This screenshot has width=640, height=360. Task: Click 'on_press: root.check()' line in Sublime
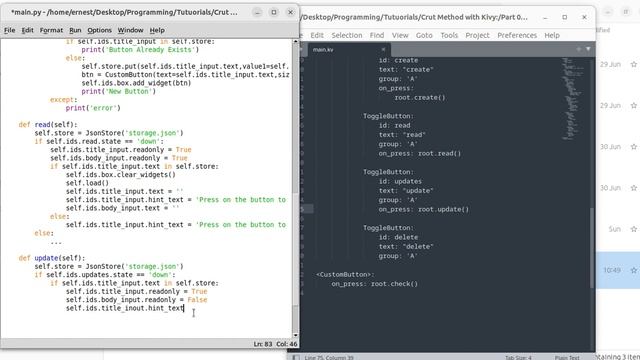tap(375, 284)
